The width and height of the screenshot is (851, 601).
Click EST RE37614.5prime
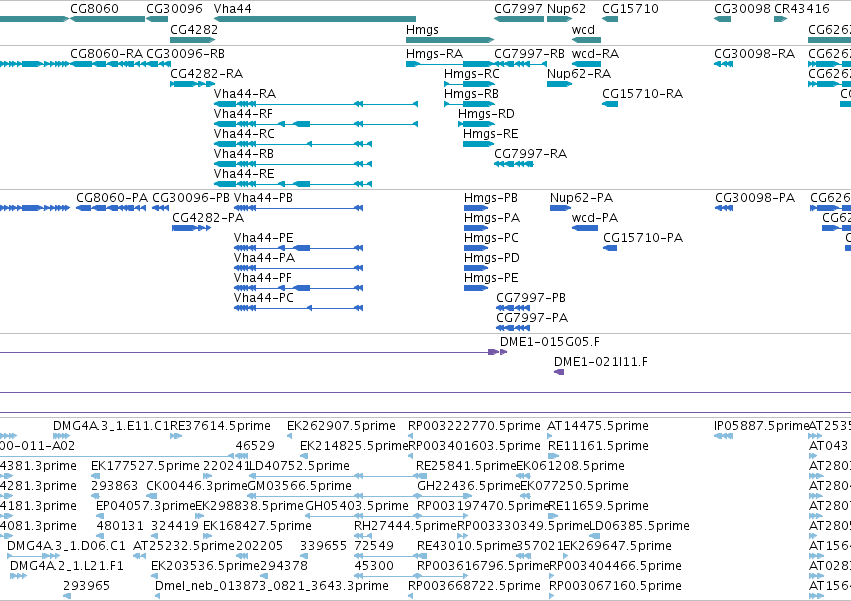tap(220, 426)
